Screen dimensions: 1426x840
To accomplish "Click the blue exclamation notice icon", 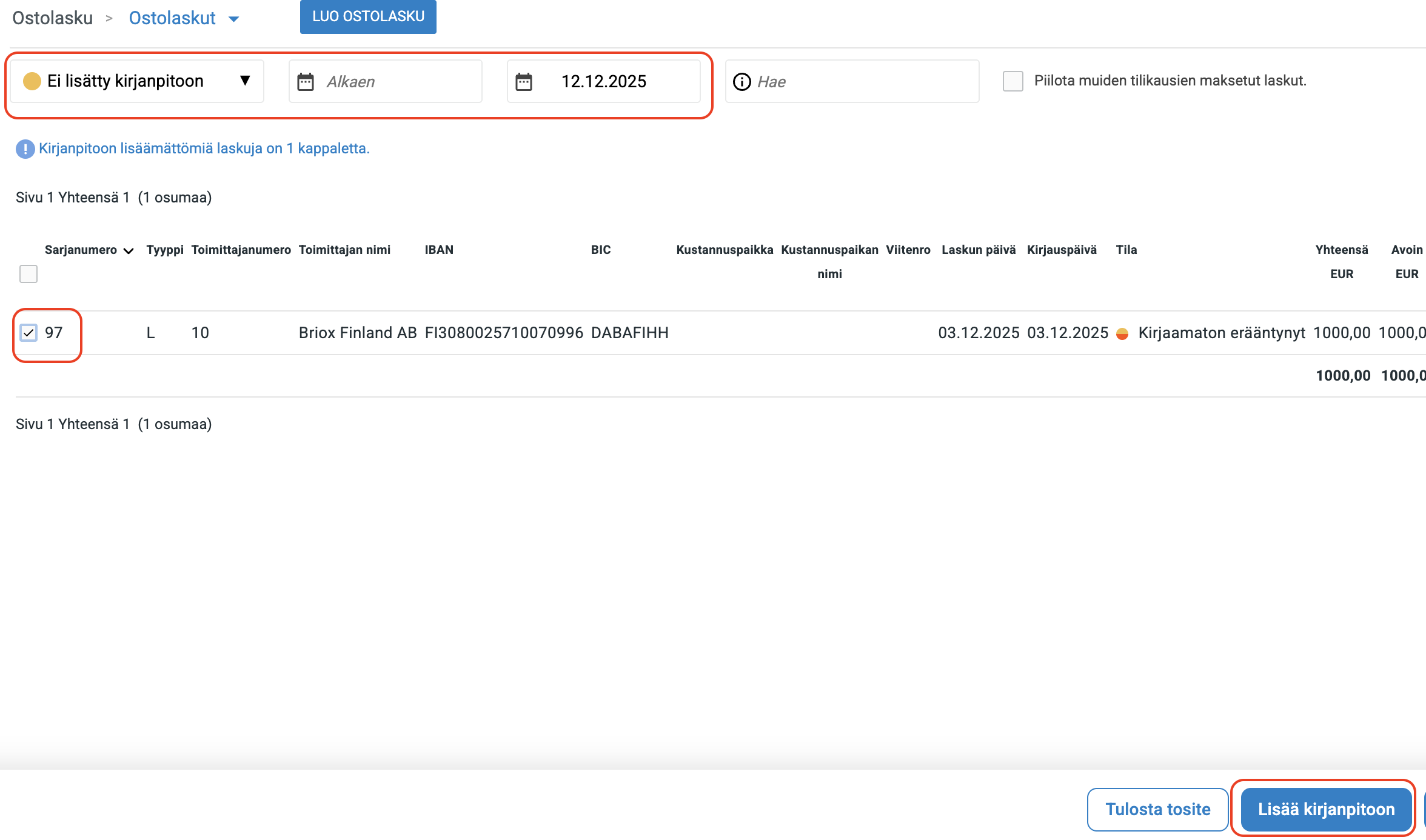I will point(25,149).
